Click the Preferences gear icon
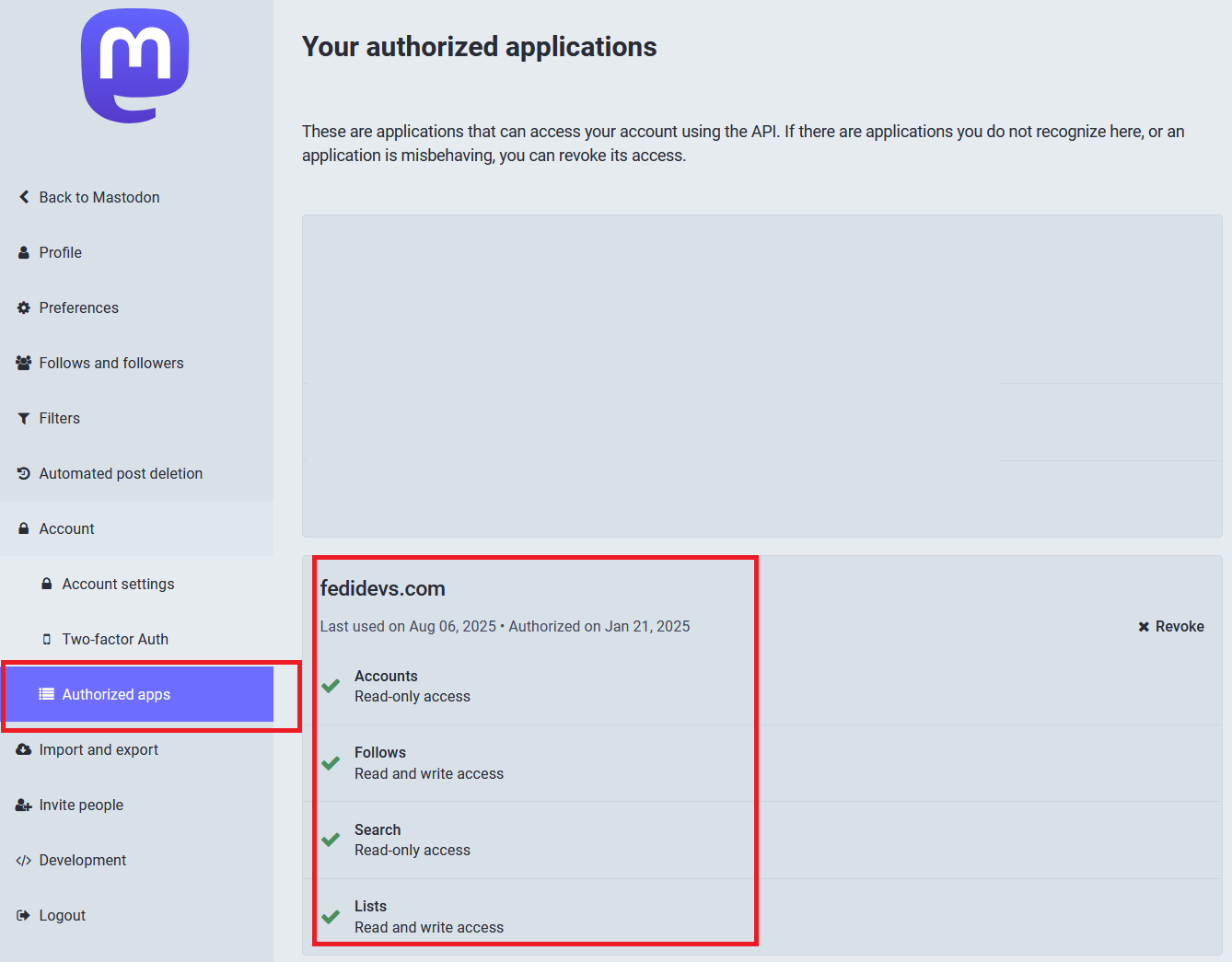The image size is (1232, 962). 24,307
